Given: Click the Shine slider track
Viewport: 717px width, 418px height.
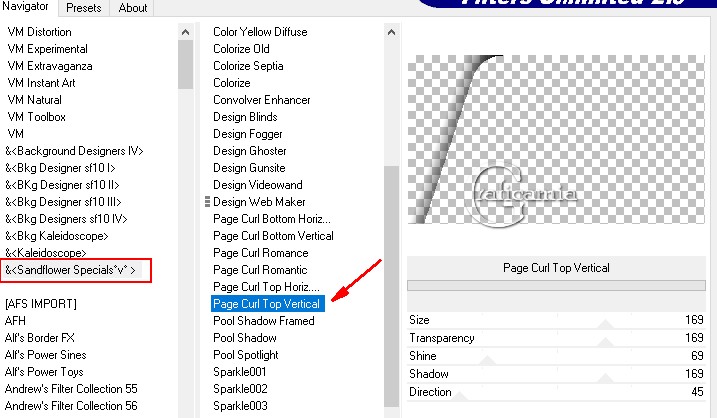Looking at the screenshot, I should point(556,364).
